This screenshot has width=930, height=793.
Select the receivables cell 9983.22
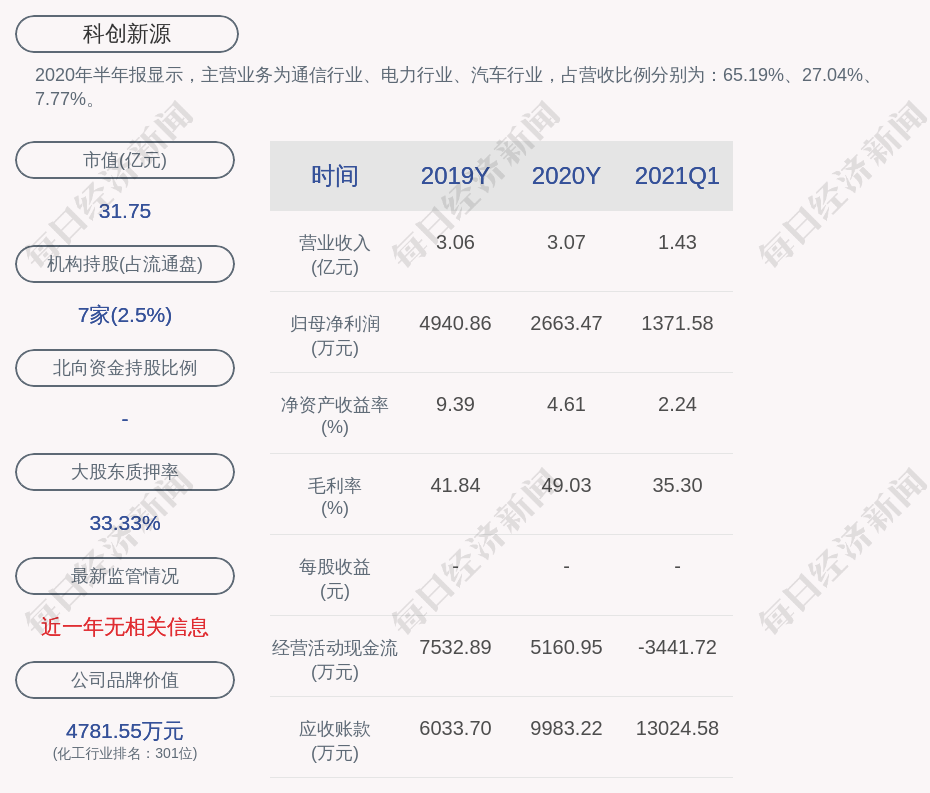click(566, 728)
